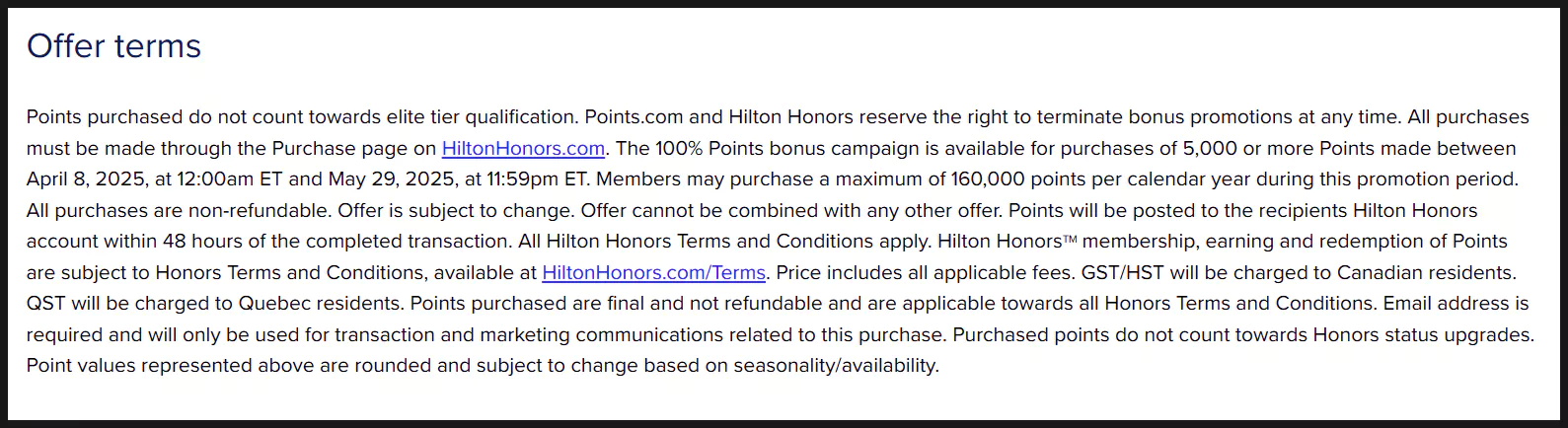Click the "Offer is subject to change" sentence
The width and height of the screenshot is (1568, 428).
(456, 211)
